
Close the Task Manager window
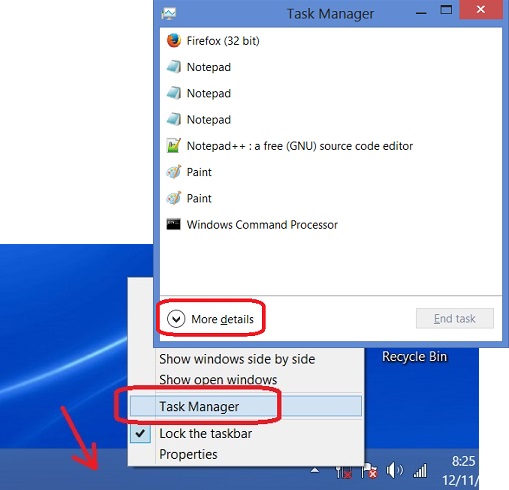pos(481,9)
